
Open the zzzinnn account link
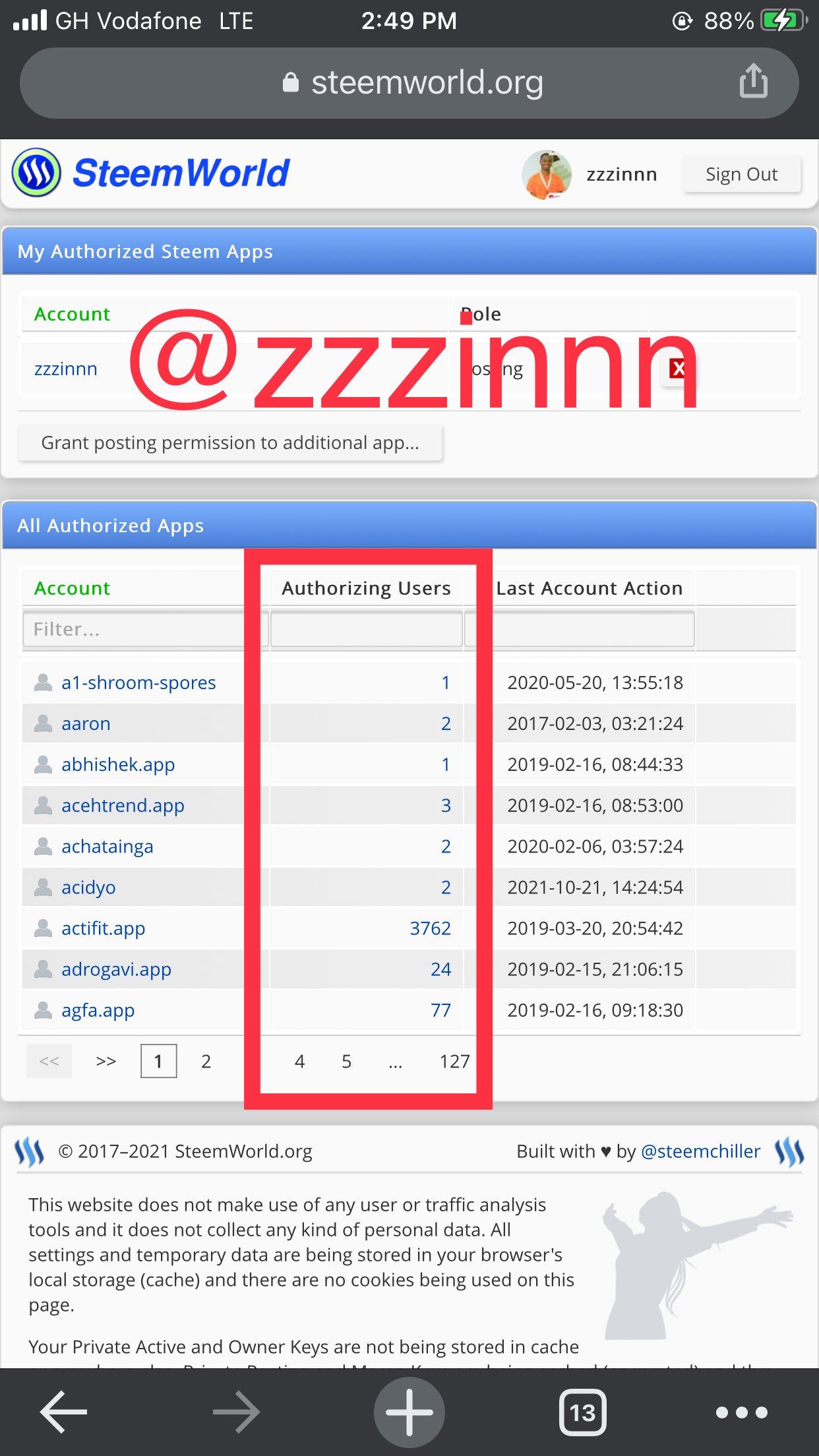66,369
